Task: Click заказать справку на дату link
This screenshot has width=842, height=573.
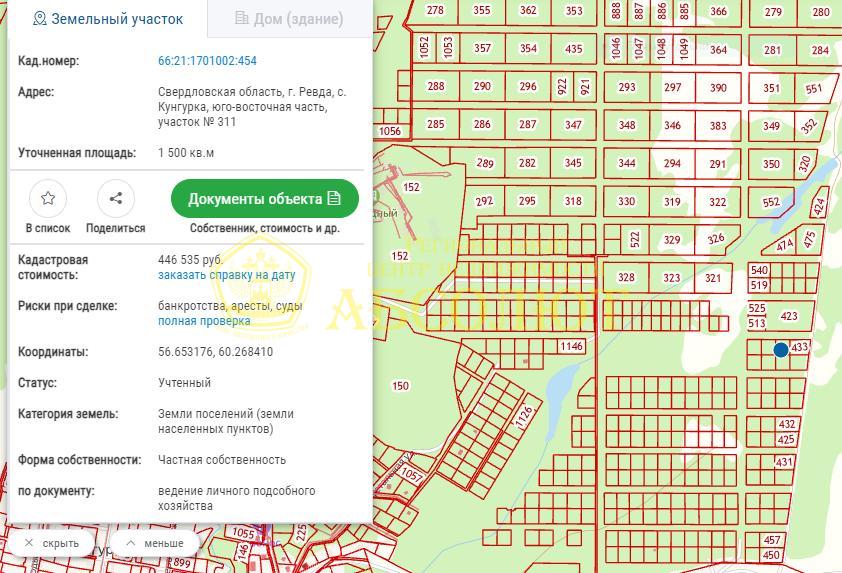Action: 227,275
